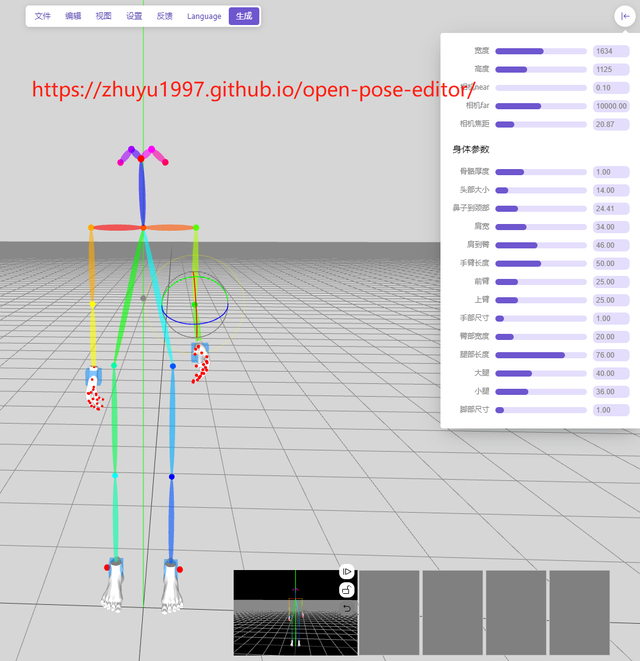Adjust the 脚部尺寸 slider
The image size is (640, 661).
coord(541,410)
